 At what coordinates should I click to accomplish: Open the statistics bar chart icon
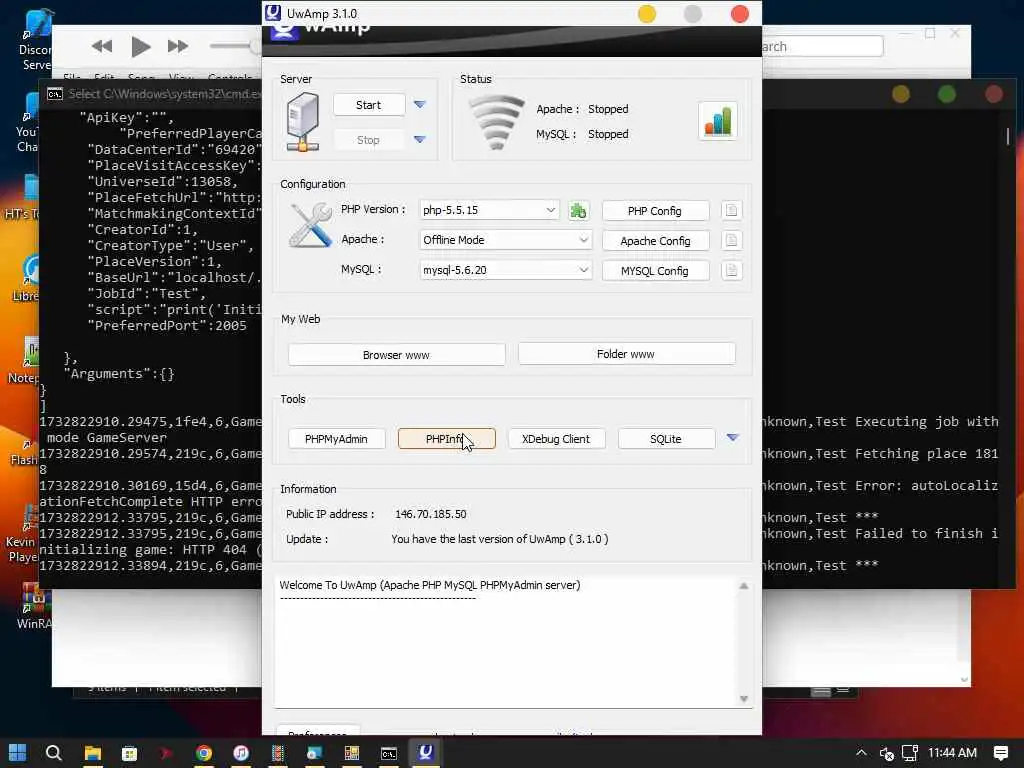(718, 121)
